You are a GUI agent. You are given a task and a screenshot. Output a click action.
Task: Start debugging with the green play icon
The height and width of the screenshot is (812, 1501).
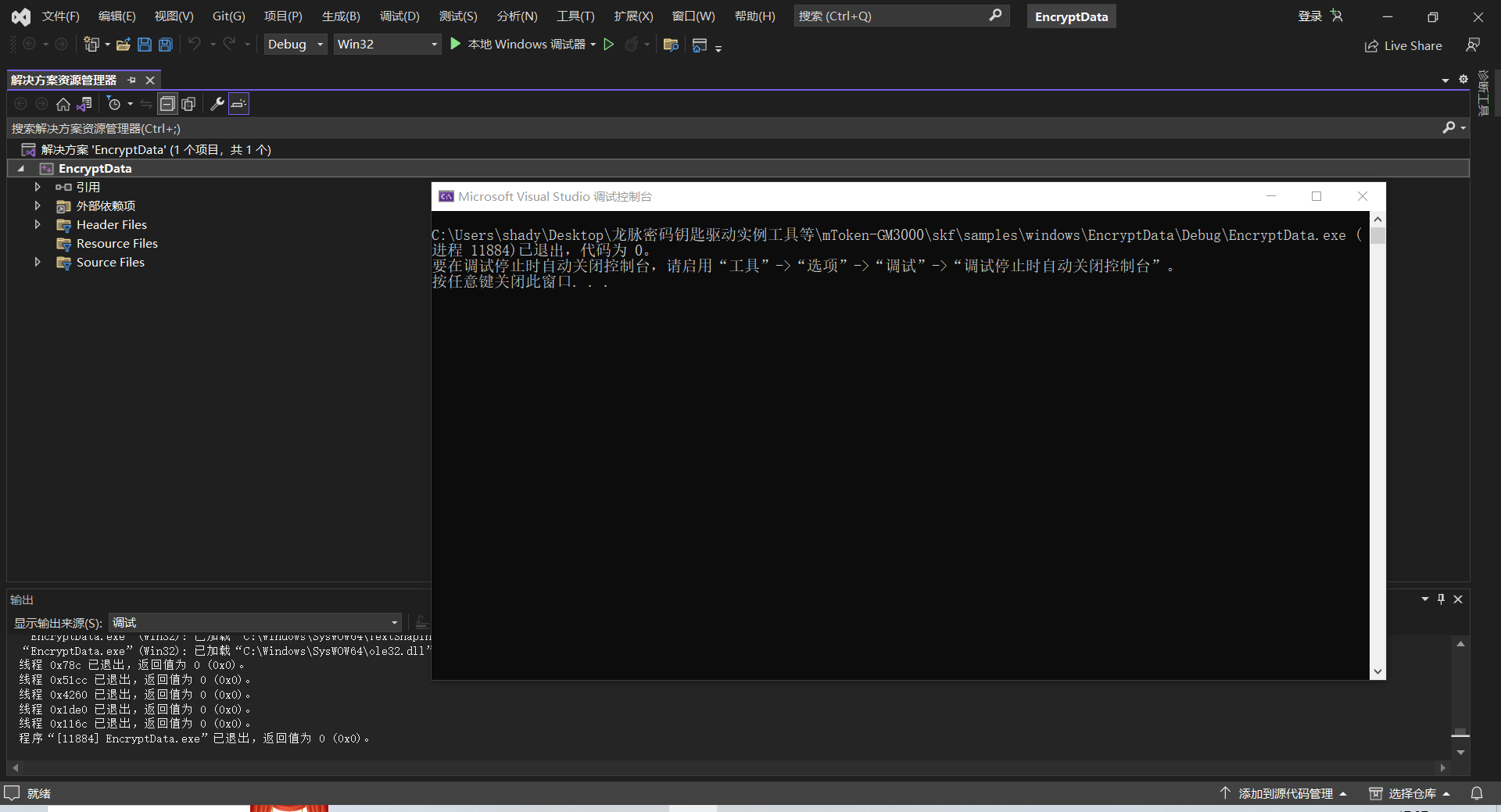click(x=456, y=44)
